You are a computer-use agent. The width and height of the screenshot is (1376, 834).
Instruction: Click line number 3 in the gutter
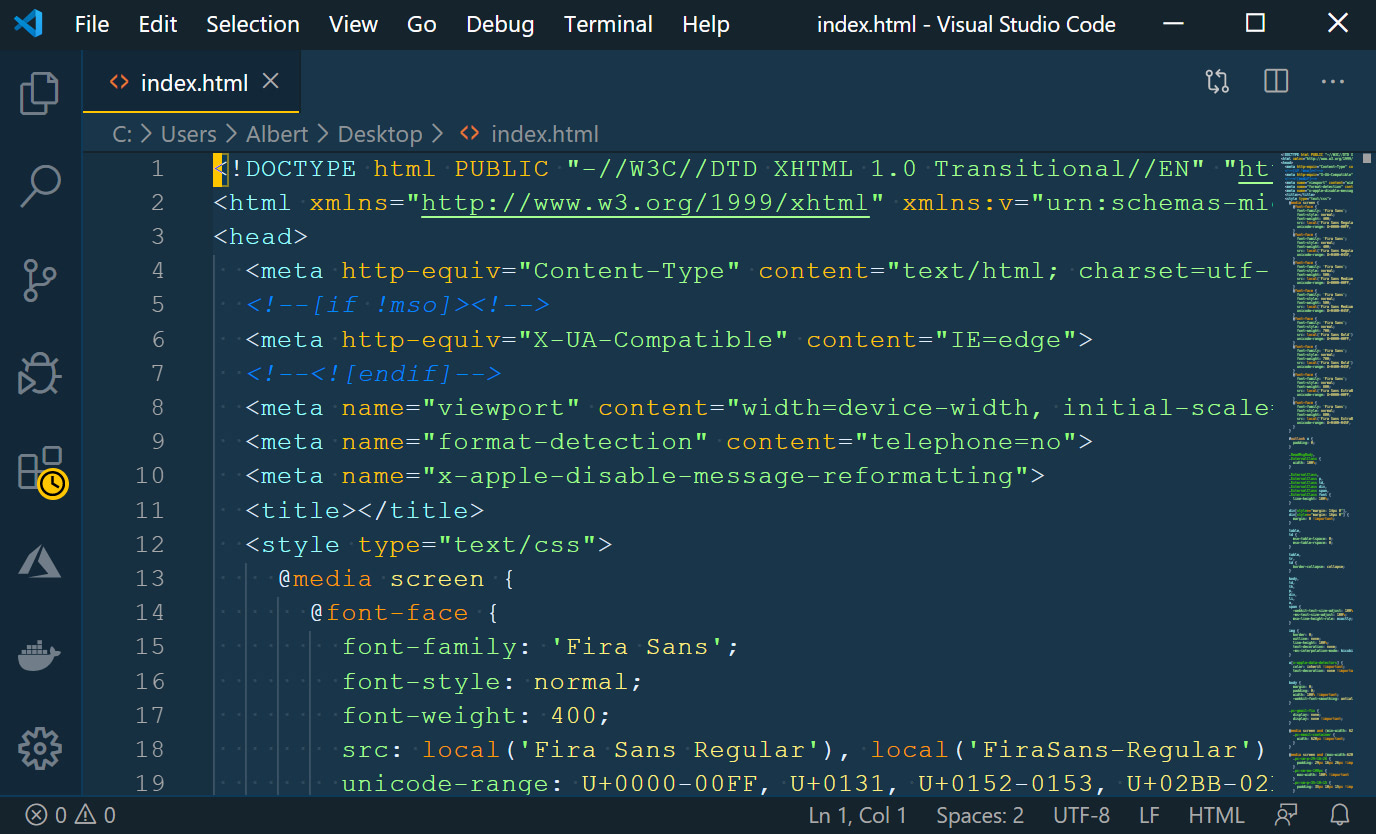point(157,237)
